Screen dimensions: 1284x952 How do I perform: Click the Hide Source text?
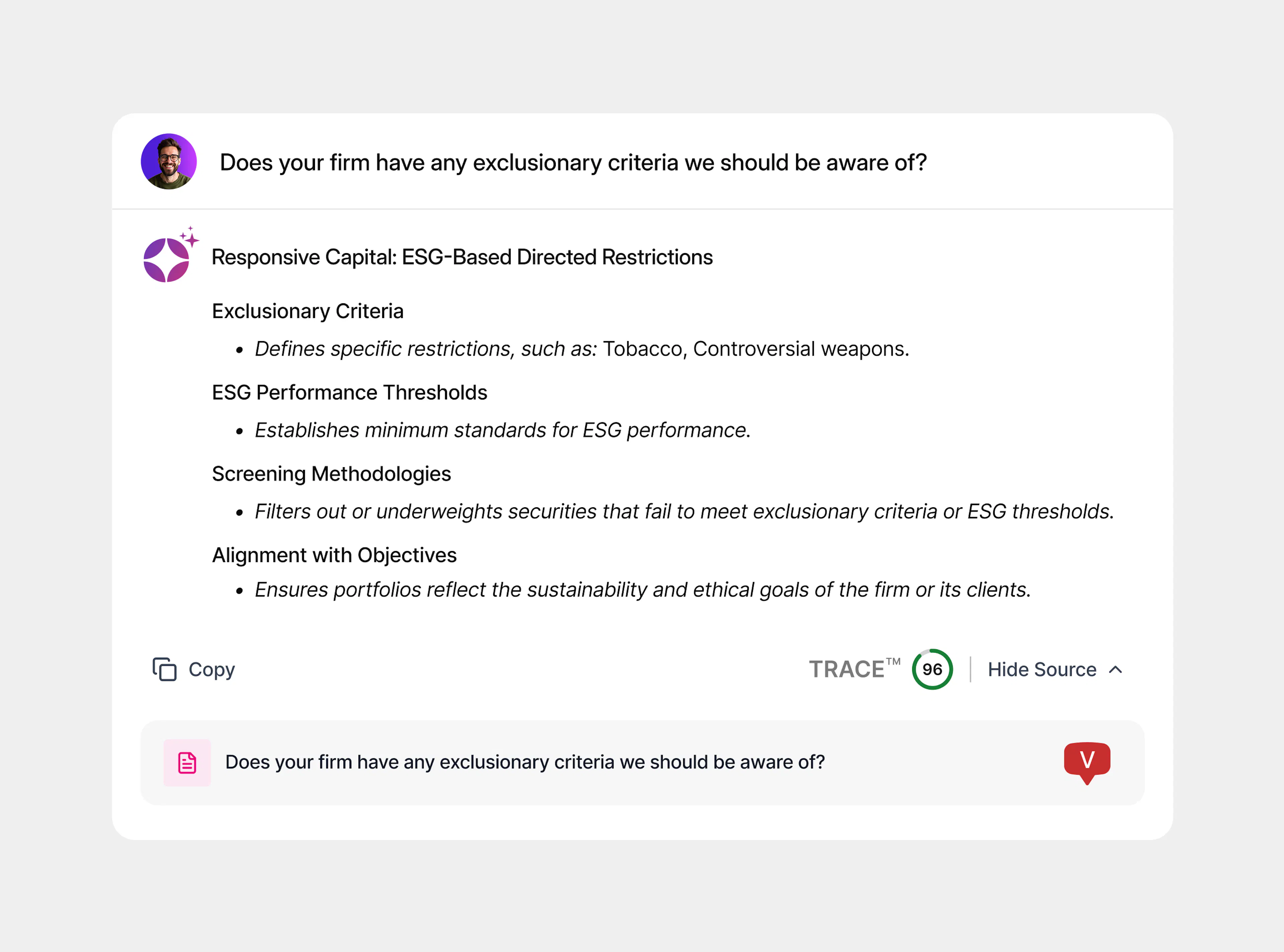click(1041, 670)
